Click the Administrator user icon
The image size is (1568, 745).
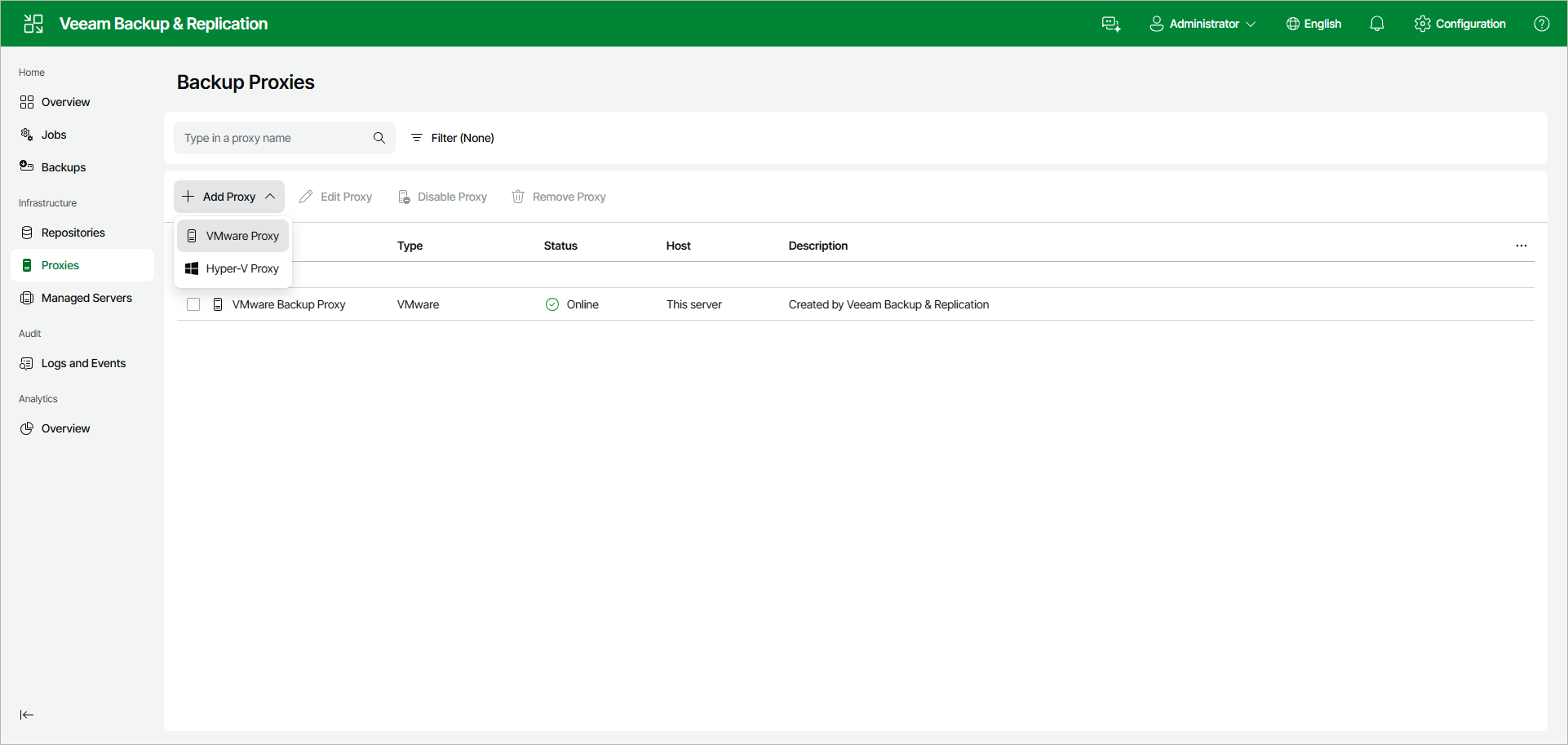point(1157,24)
